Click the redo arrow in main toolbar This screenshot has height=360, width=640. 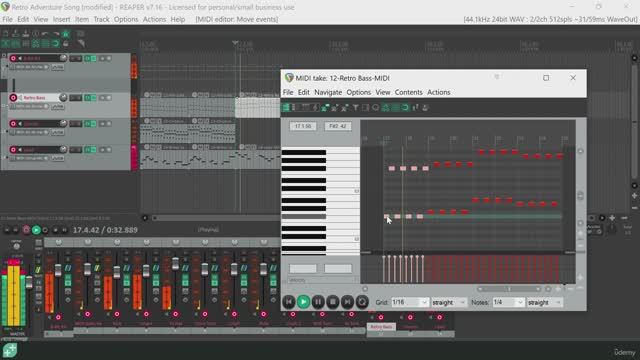[56, 34]
